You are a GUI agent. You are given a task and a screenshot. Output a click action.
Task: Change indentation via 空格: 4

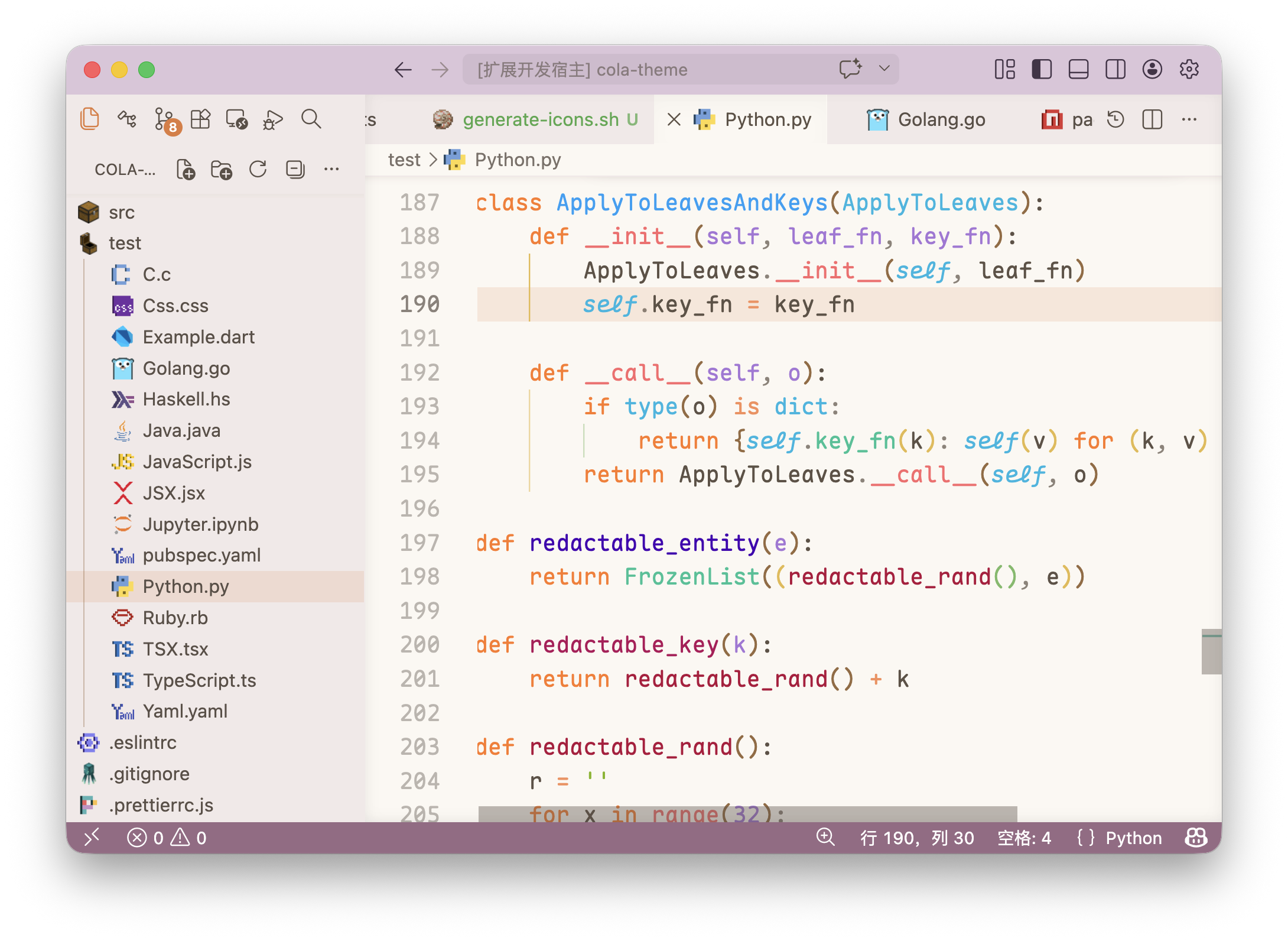pos(1024,838)
